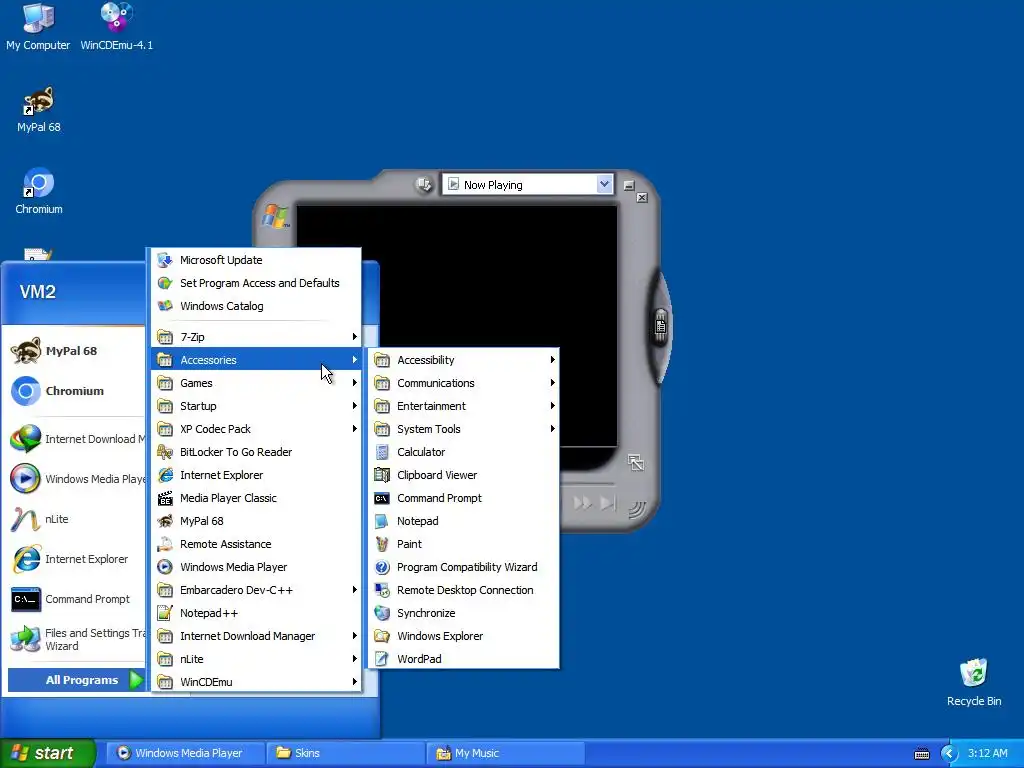
Task: Start Remote Assistance
Action: tap(257, 544)
